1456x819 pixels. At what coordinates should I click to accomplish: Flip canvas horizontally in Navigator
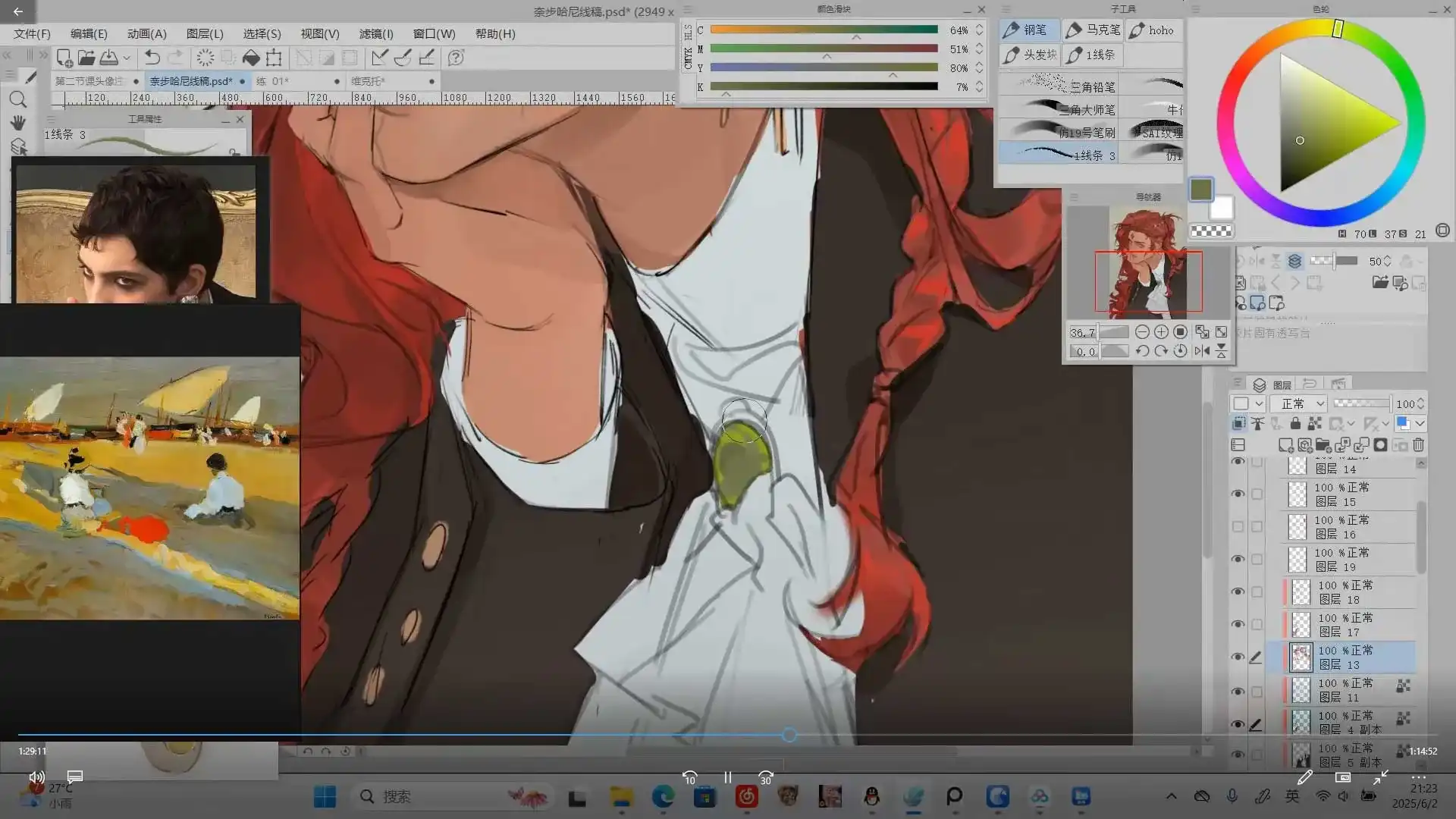pos(1202,351)
